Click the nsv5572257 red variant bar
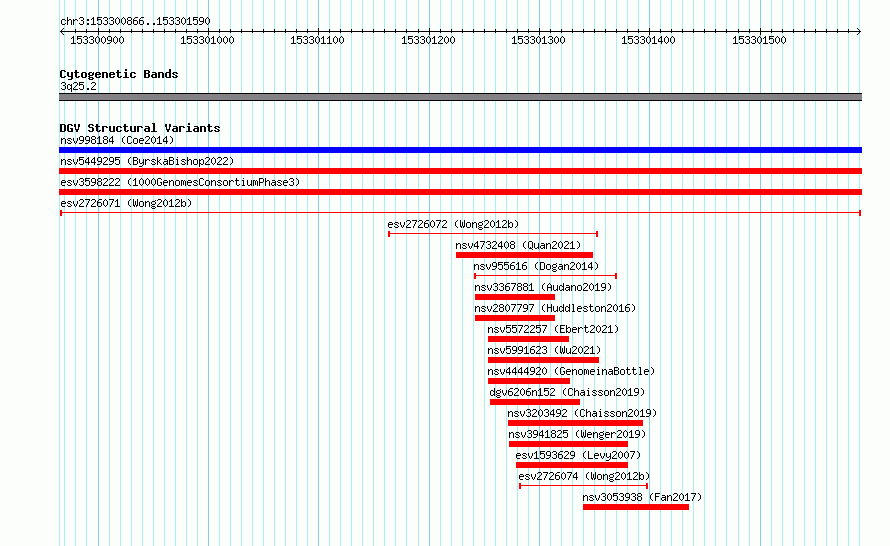 point(528,339)
